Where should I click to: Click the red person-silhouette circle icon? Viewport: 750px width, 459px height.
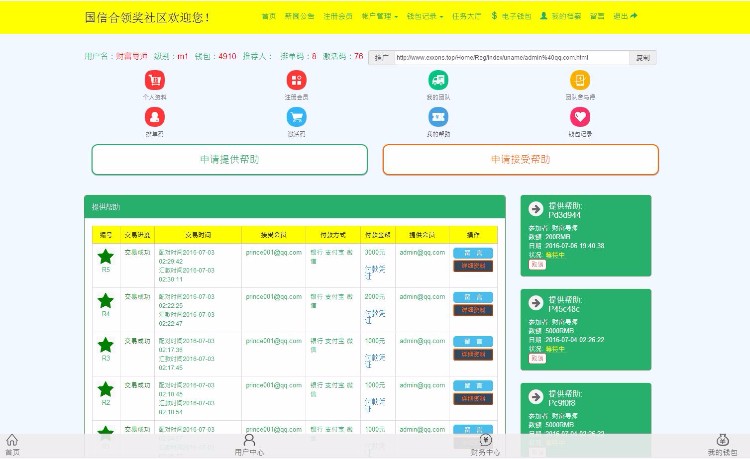tap(154, 117)
